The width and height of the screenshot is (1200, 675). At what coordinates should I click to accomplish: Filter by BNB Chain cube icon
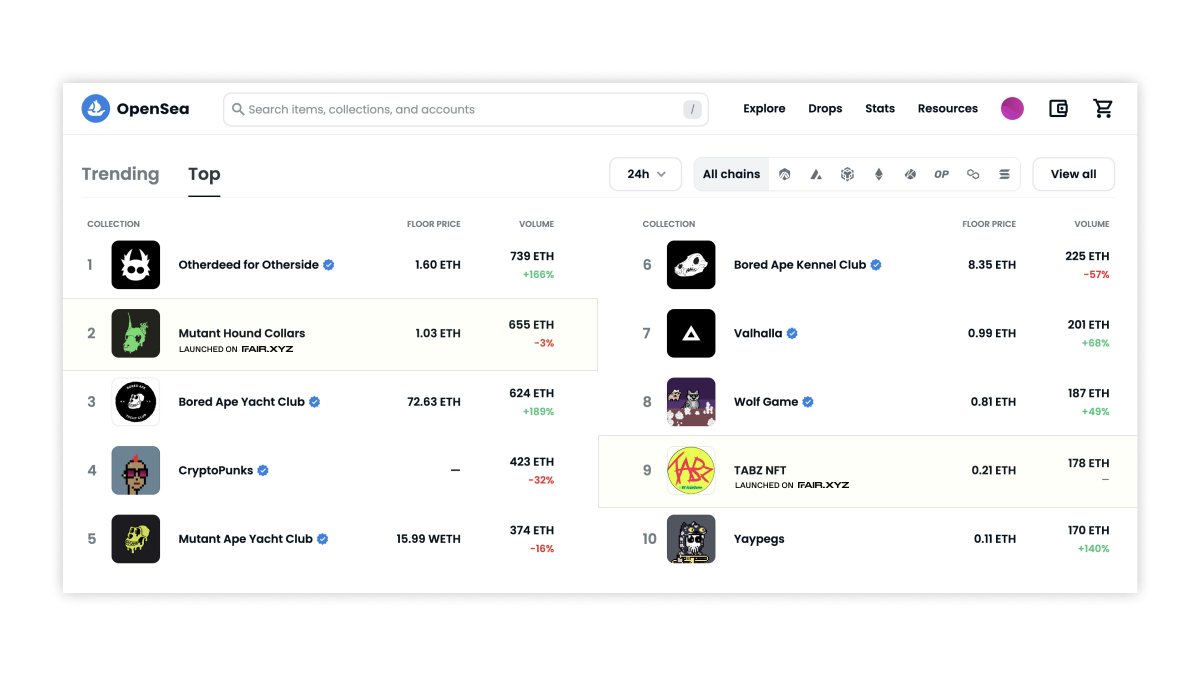click(x=847, y=174)
